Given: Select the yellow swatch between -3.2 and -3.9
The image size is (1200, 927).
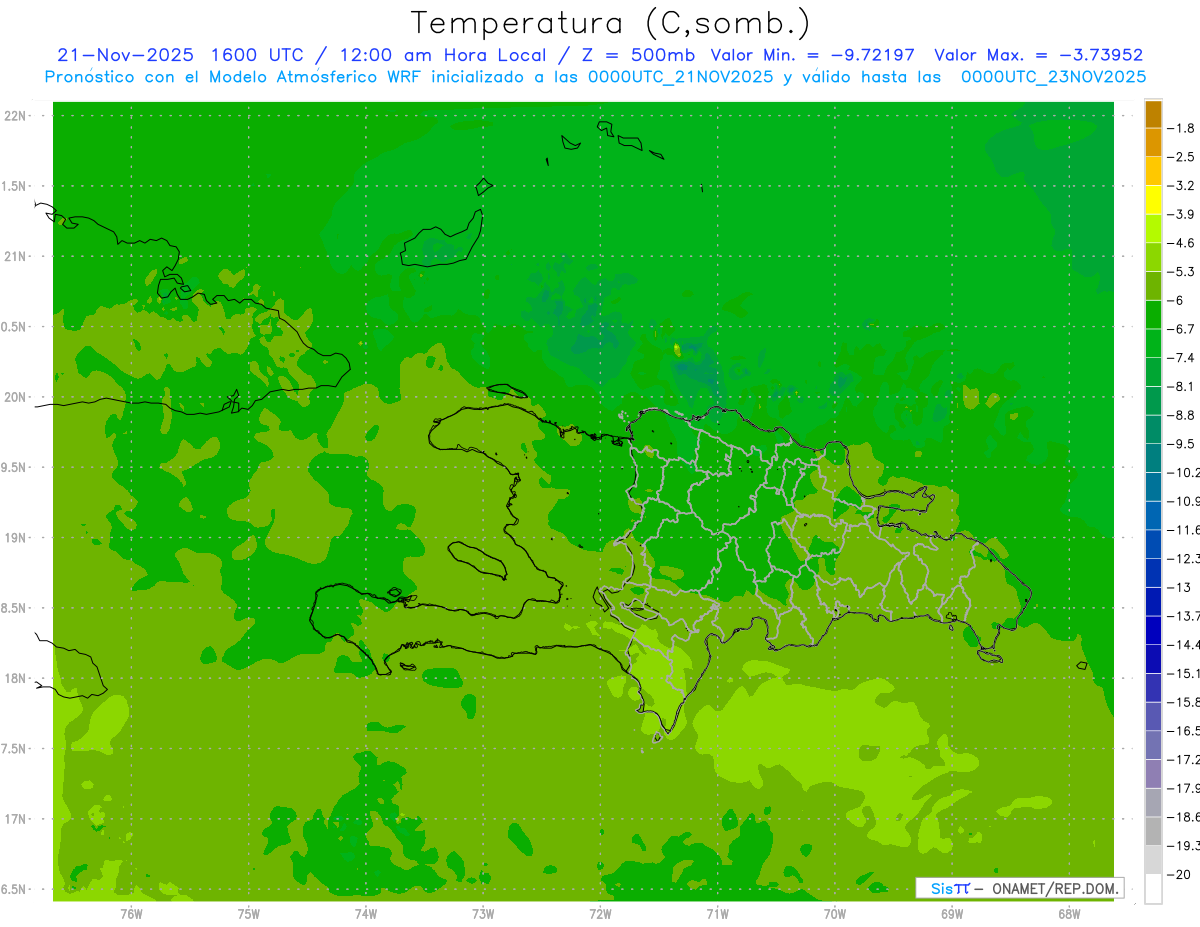Looking at the screenshot, I should pyautogui.click(x=1153, y=200).
